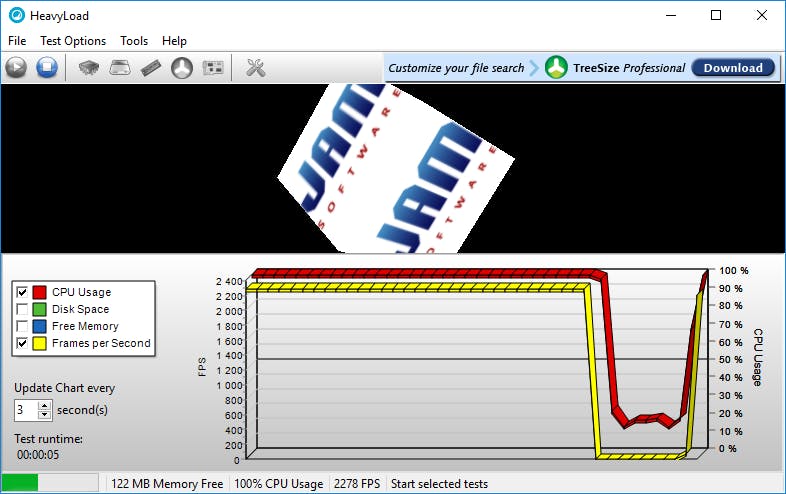Click the Download button for TreeSize
Screen dimensions: 786x494
tap(733, 68)
